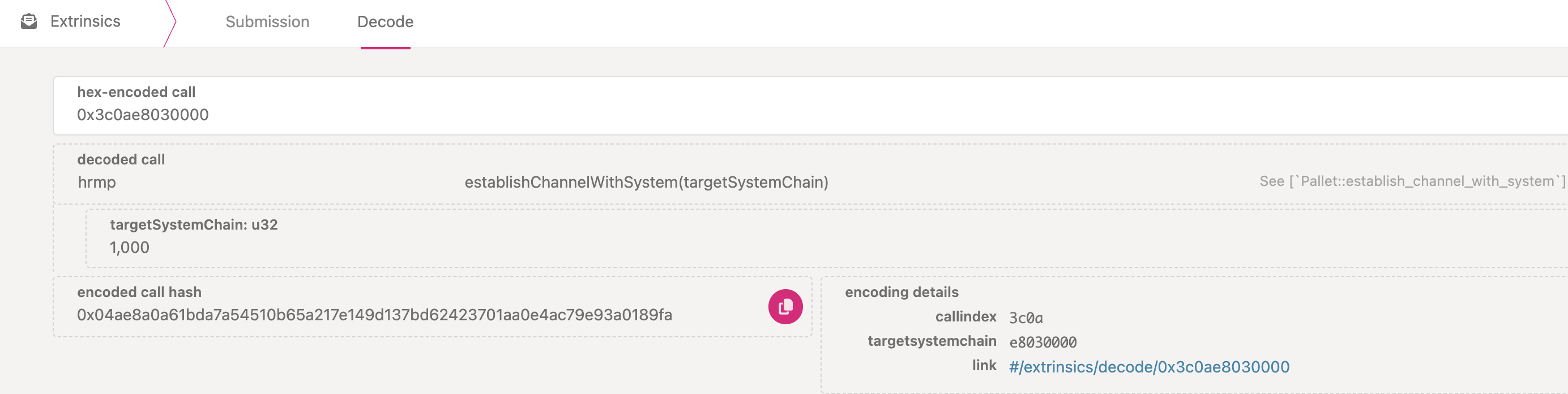The height and width of the screenshot is (394, 1568).
Task: Select the Decode tab
Action: click(x=385, y=22)
